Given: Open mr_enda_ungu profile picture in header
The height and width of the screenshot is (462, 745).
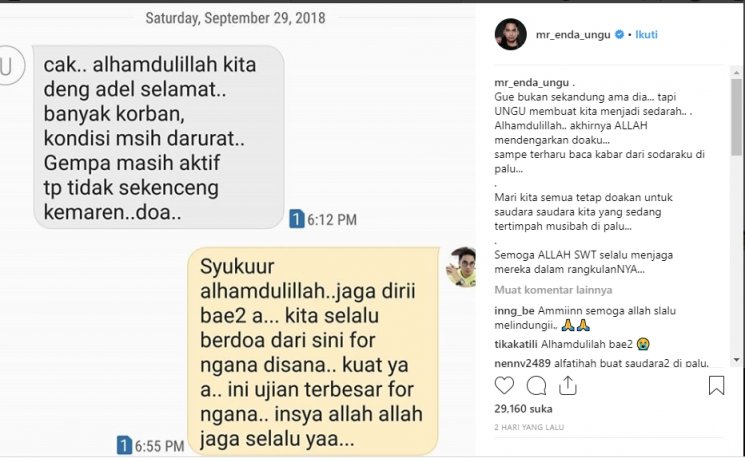Looking at the screenshot, I should [511, 34].
